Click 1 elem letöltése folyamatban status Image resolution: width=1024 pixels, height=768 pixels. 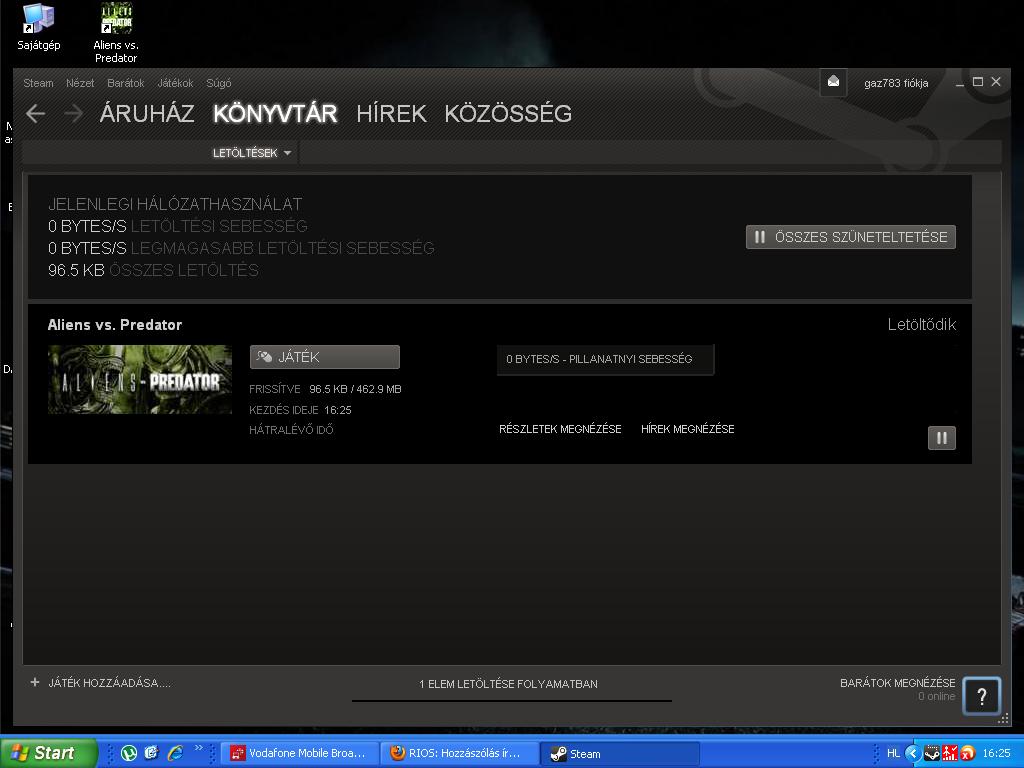[508, 684]
